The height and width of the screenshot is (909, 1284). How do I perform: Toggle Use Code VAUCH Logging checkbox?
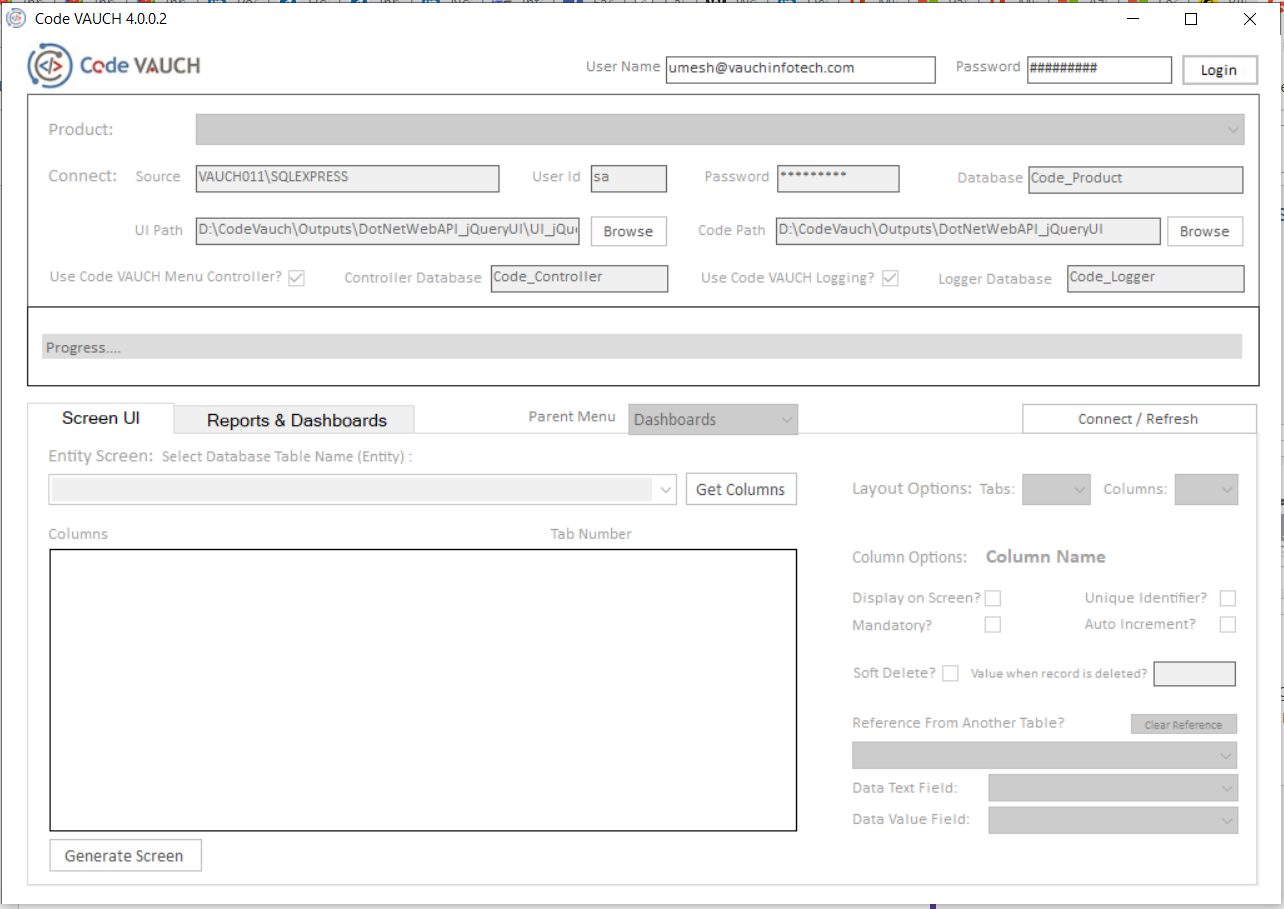[x=889, y=278]
